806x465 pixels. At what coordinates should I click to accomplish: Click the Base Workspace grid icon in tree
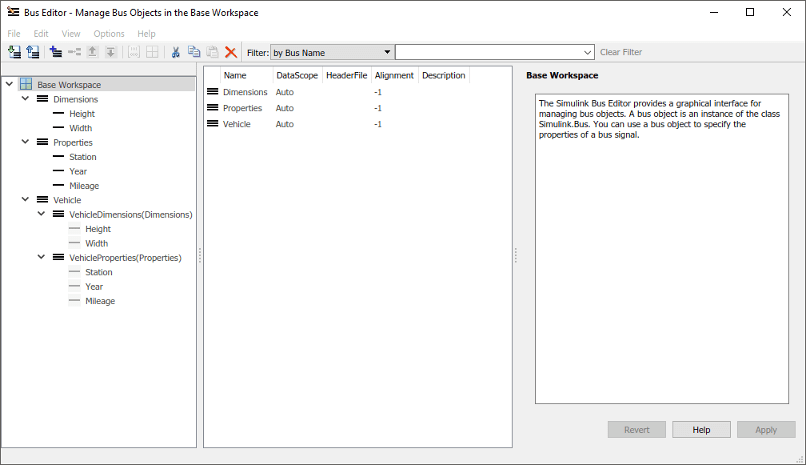pyautogui.click(x=26, y=84)
